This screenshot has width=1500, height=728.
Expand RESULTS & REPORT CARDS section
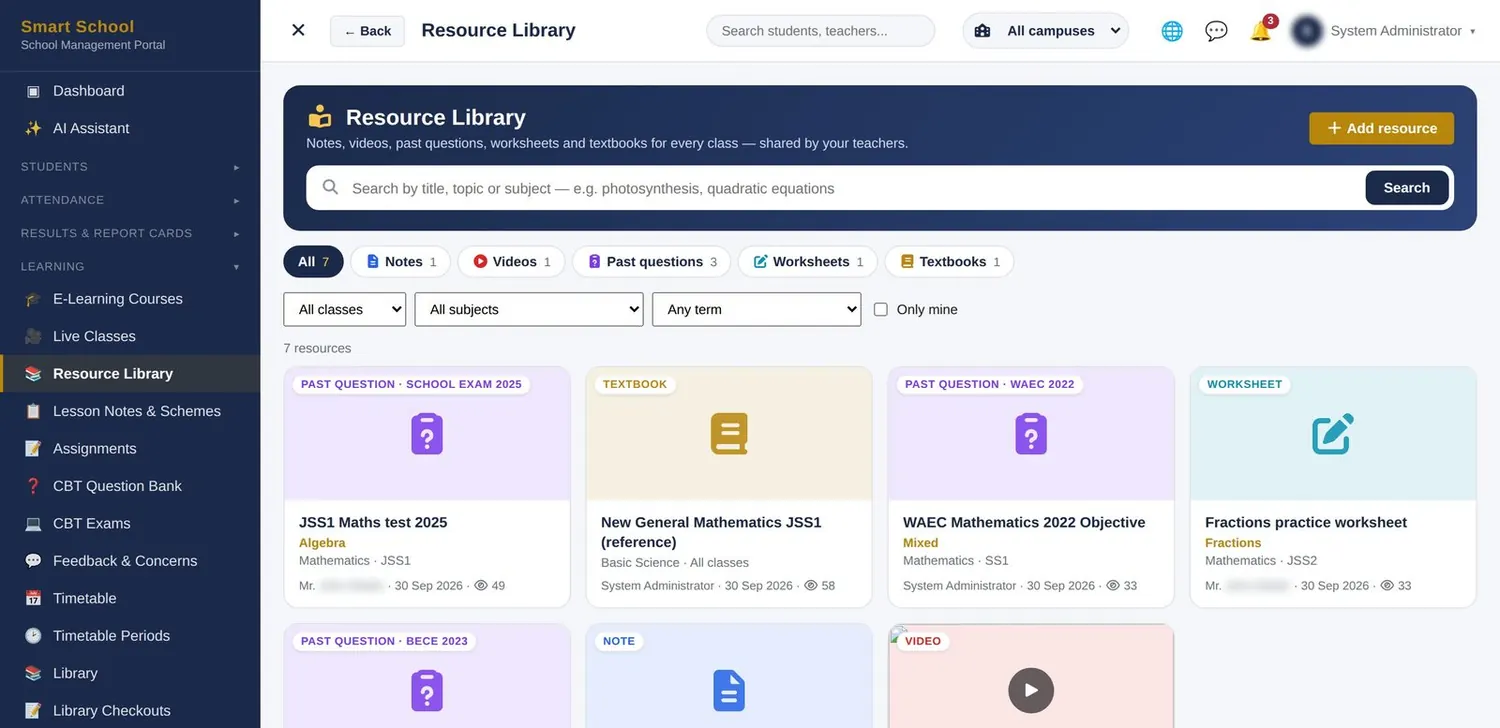(x=130, y=233)
